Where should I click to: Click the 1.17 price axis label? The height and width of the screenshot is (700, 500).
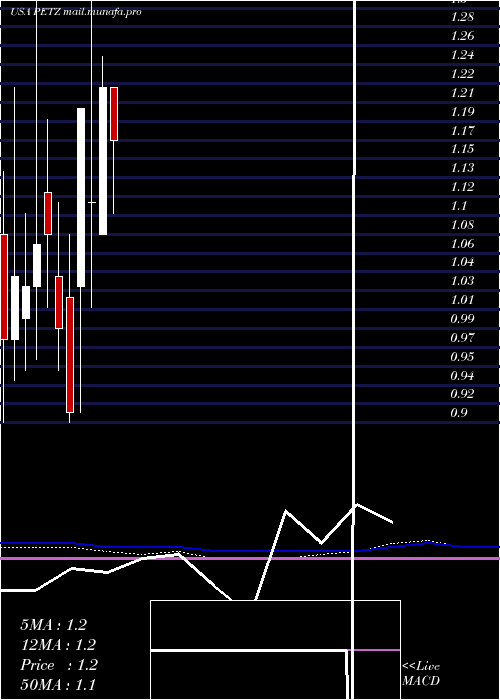[x=462, y=131]
